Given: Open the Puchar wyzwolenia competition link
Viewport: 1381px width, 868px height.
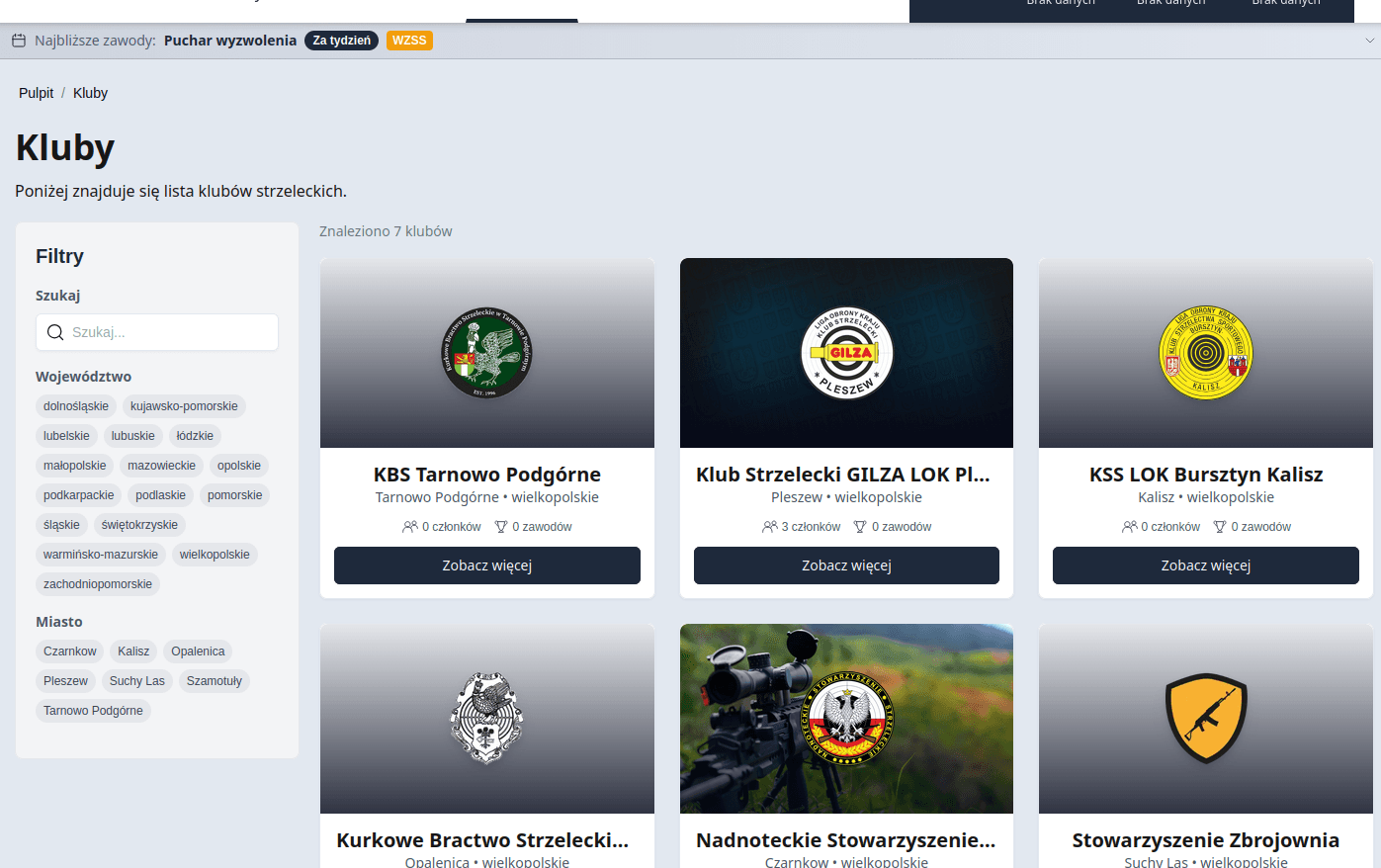Looking at the screenshot, I should [x=230, y=41].
